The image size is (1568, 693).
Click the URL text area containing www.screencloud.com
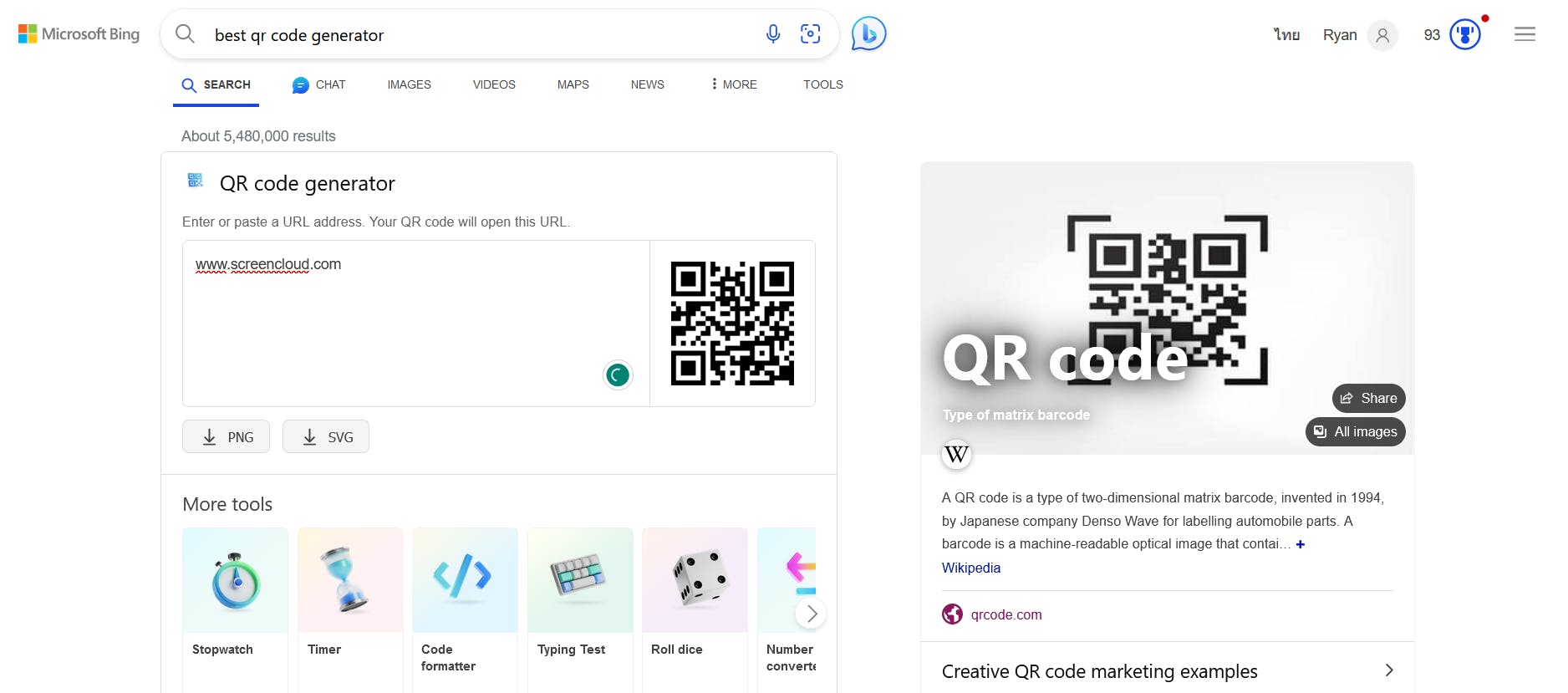point(416,324)
